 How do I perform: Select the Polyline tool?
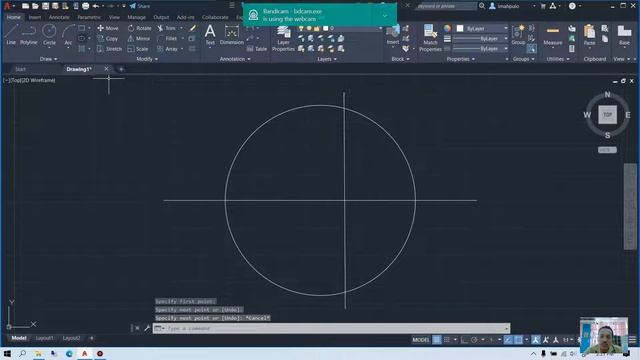(x=29, y=34)
